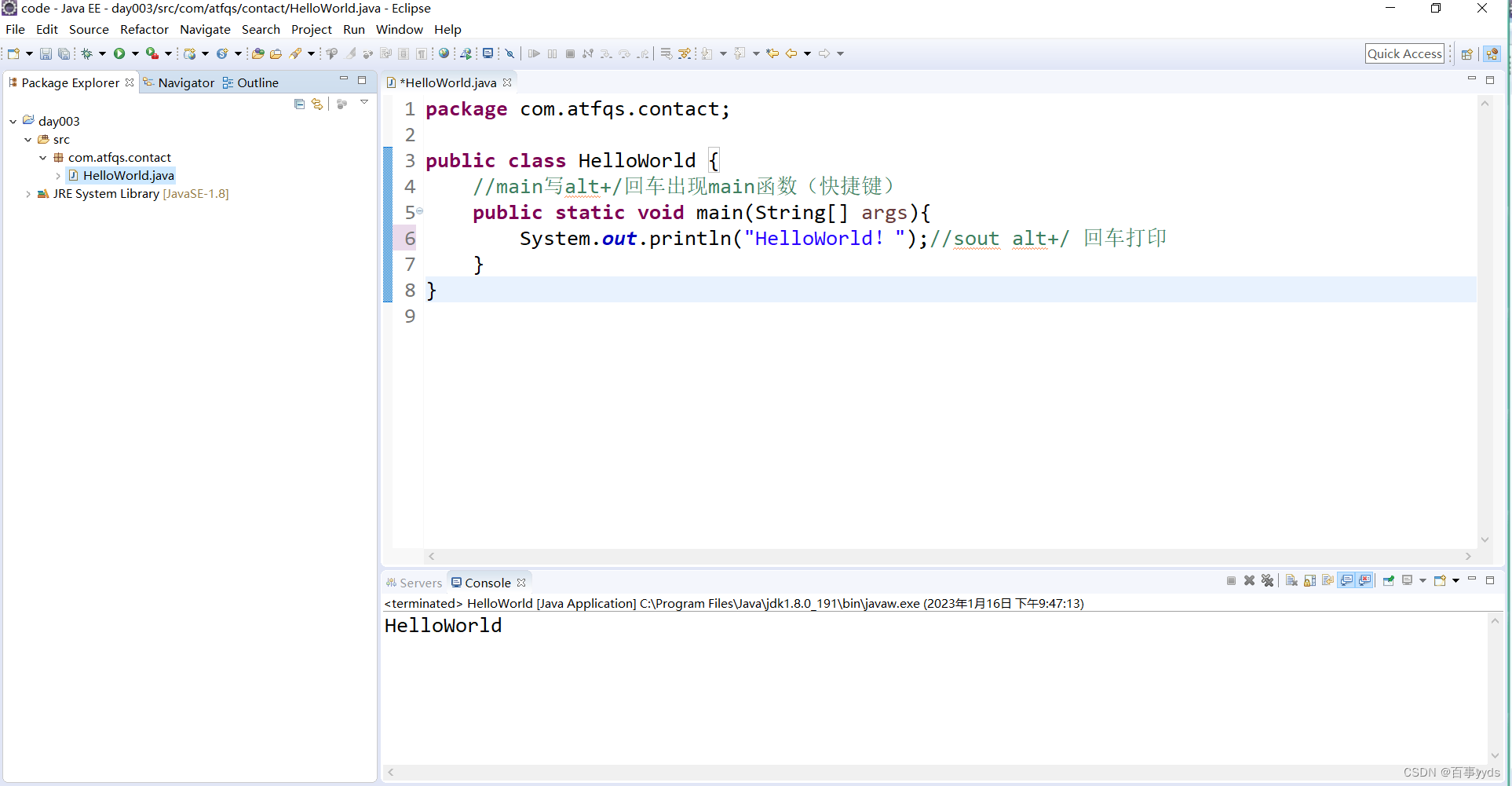
Task: Select HelloWorld.java in Package Explorer
Action: (128, 175)
